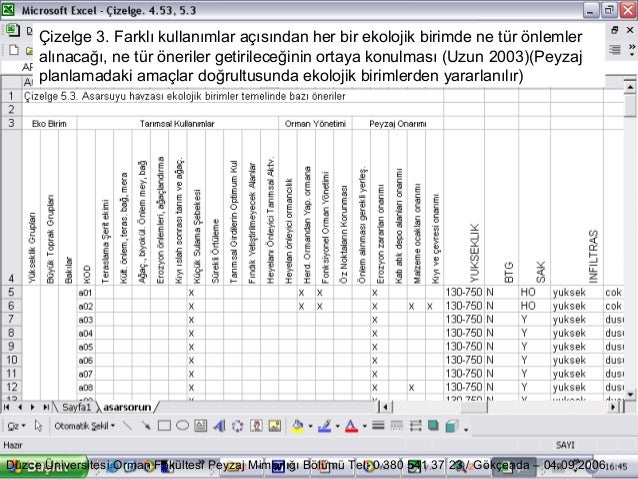This screenshot has height=479, width=638.
Task: Open the Çiz draw menu dropdown
Action: click(x=16, y=426)
